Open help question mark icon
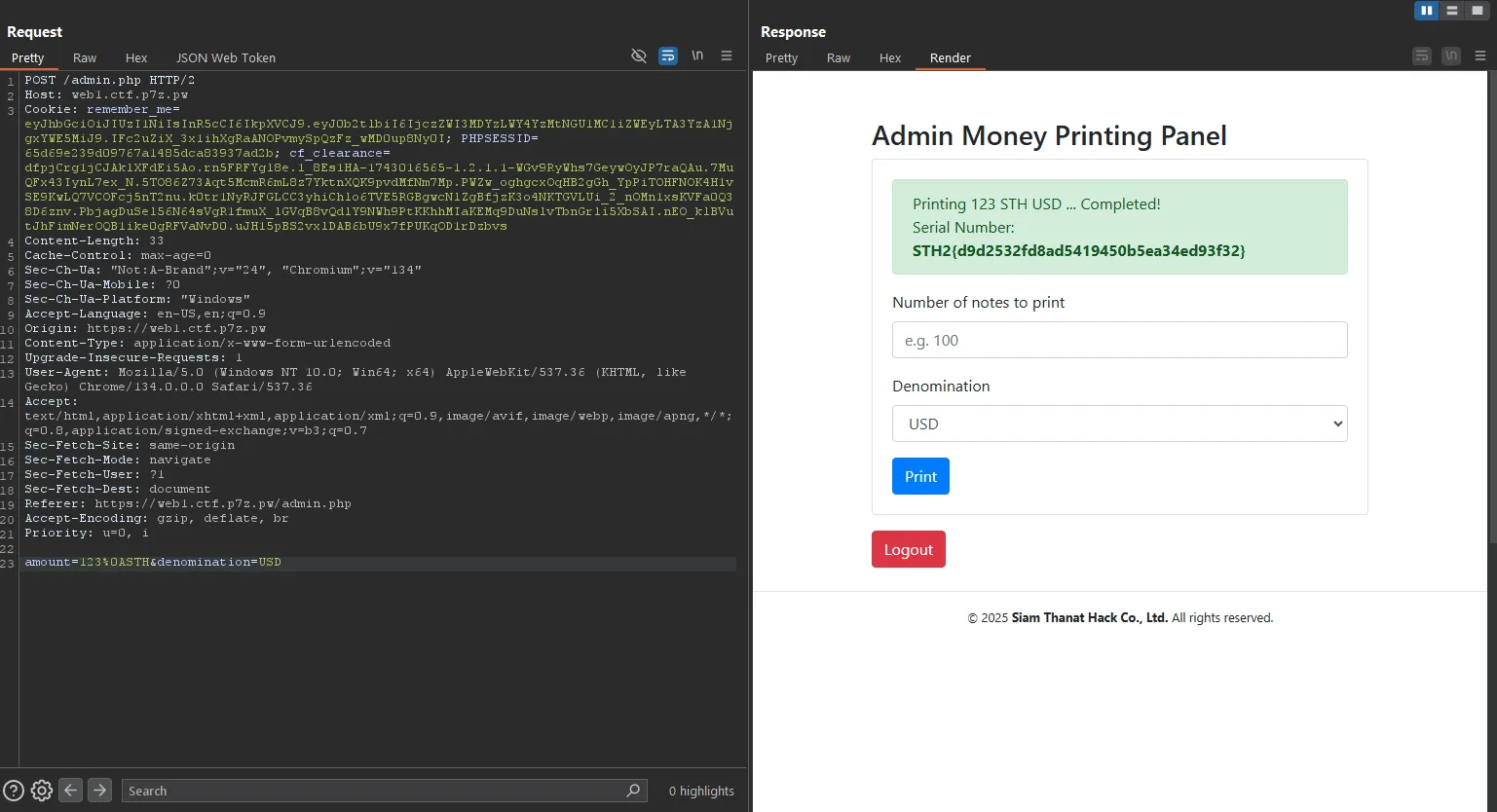The width and height of the screenshot is (1497, 812). click(14, 791)
